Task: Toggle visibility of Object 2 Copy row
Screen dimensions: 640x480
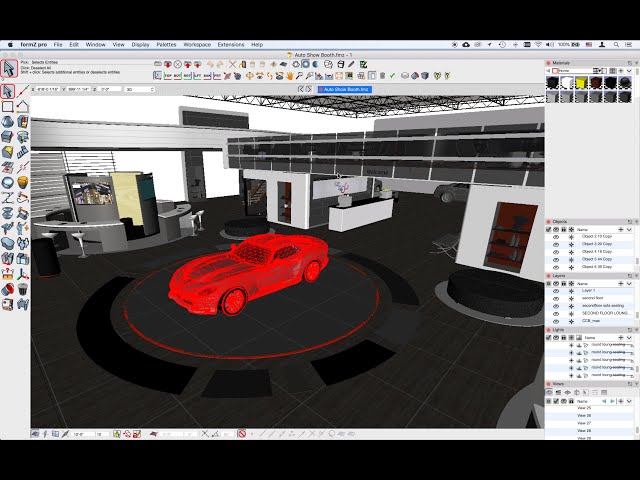Action: point(556,237)
